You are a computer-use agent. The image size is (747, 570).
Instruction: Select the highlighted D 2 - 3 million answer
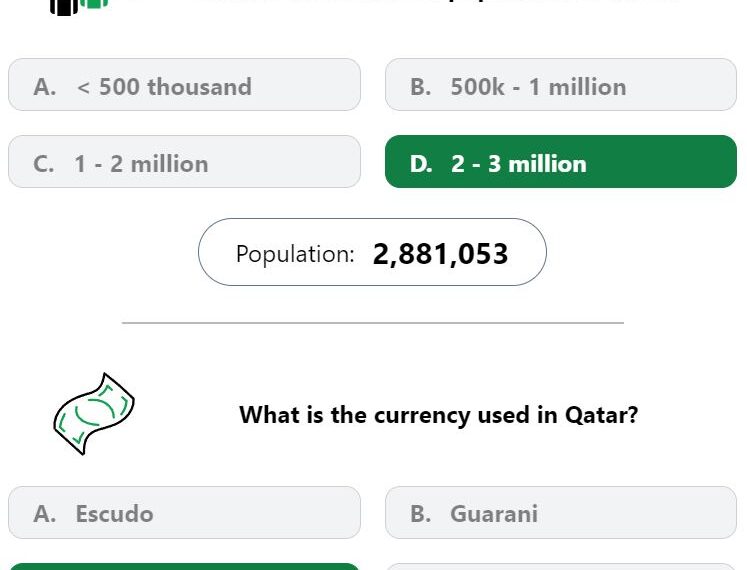click(x=561, y=162)
